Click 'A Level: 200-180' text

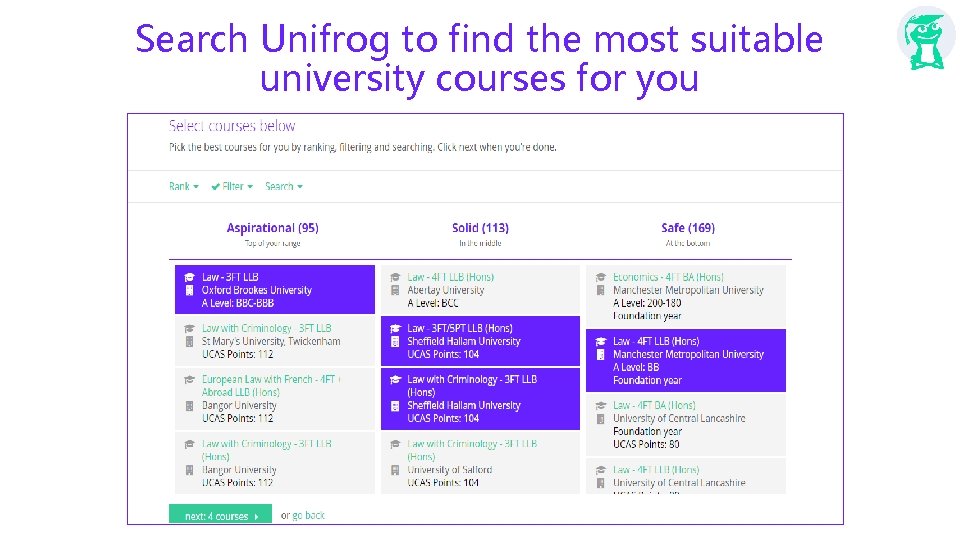(x=647, y=302)
